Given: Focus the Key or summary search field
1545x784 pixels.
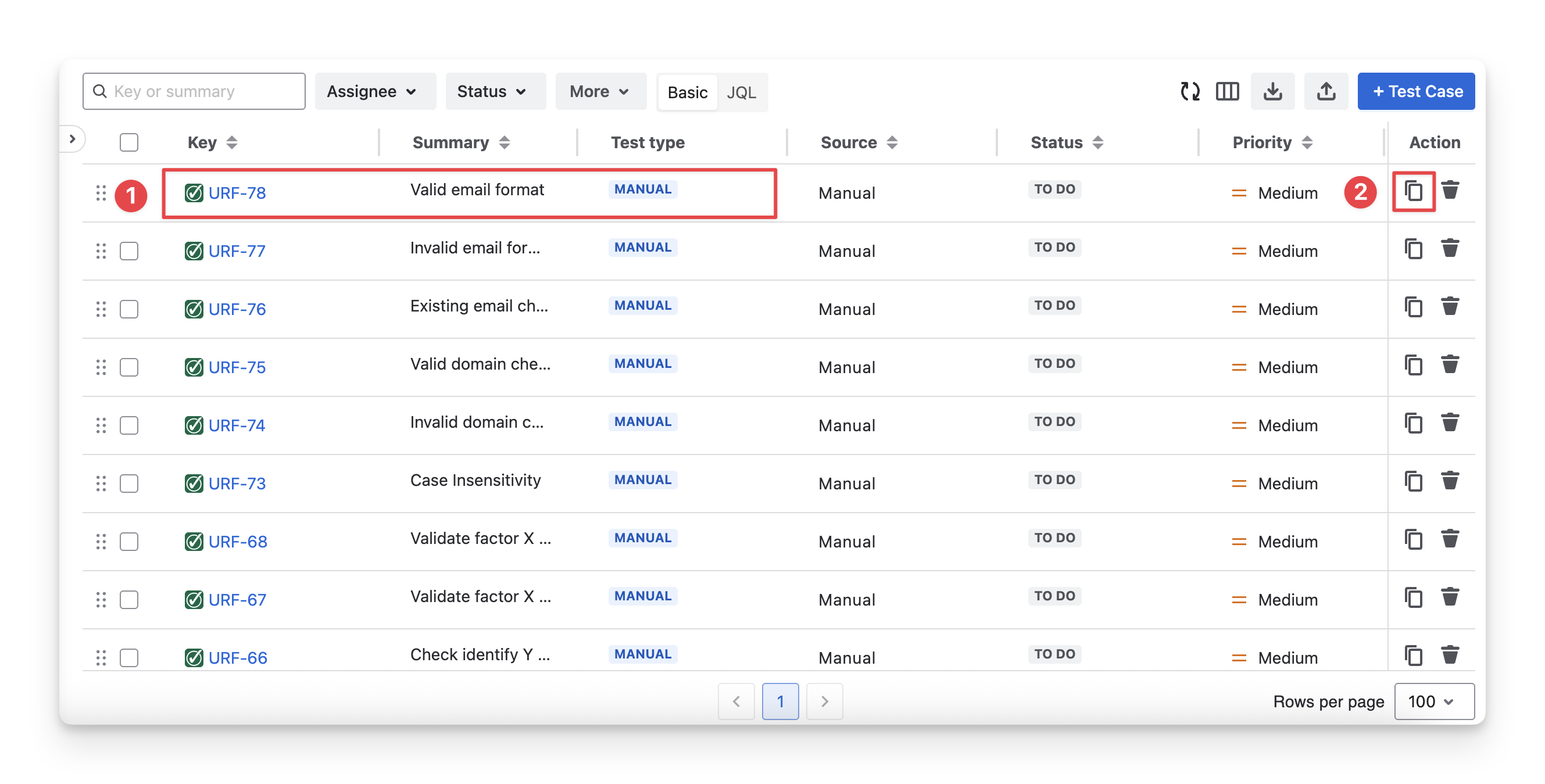Looking at the screenshot, I should tap(194, 91).
